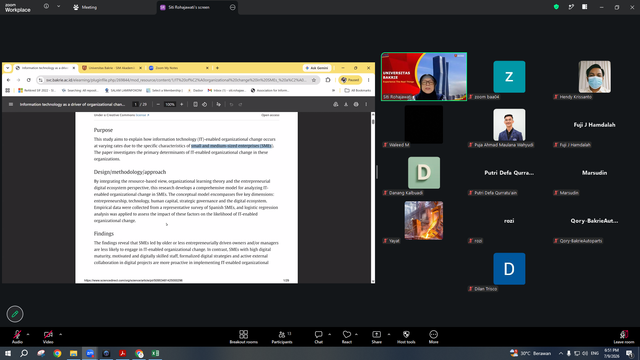Zoom out the PDF with minus button
This screenshot has width=640, height=360.
coord(158,104)
